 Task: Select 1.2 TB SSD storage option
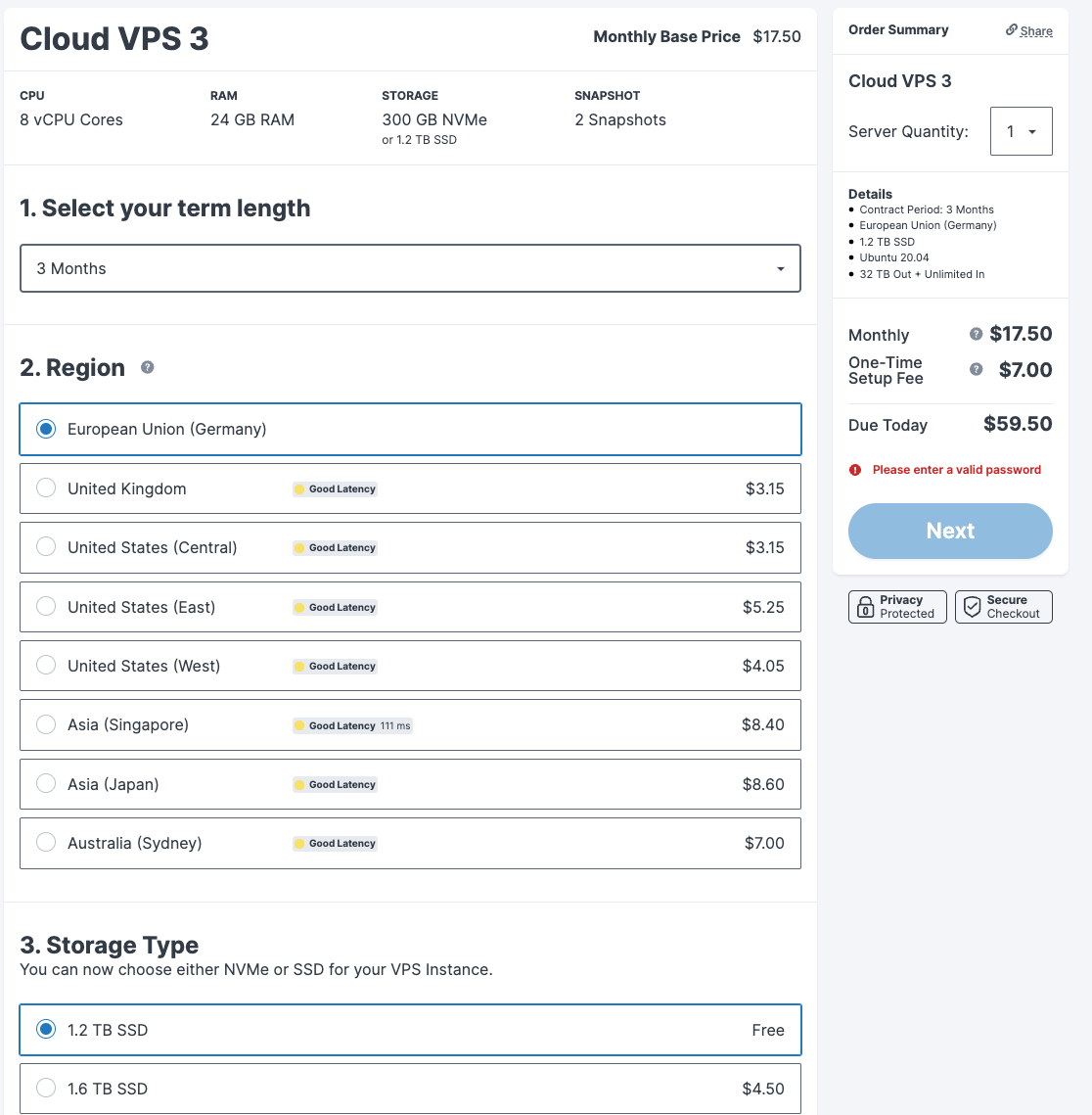tap(410, 1030)
